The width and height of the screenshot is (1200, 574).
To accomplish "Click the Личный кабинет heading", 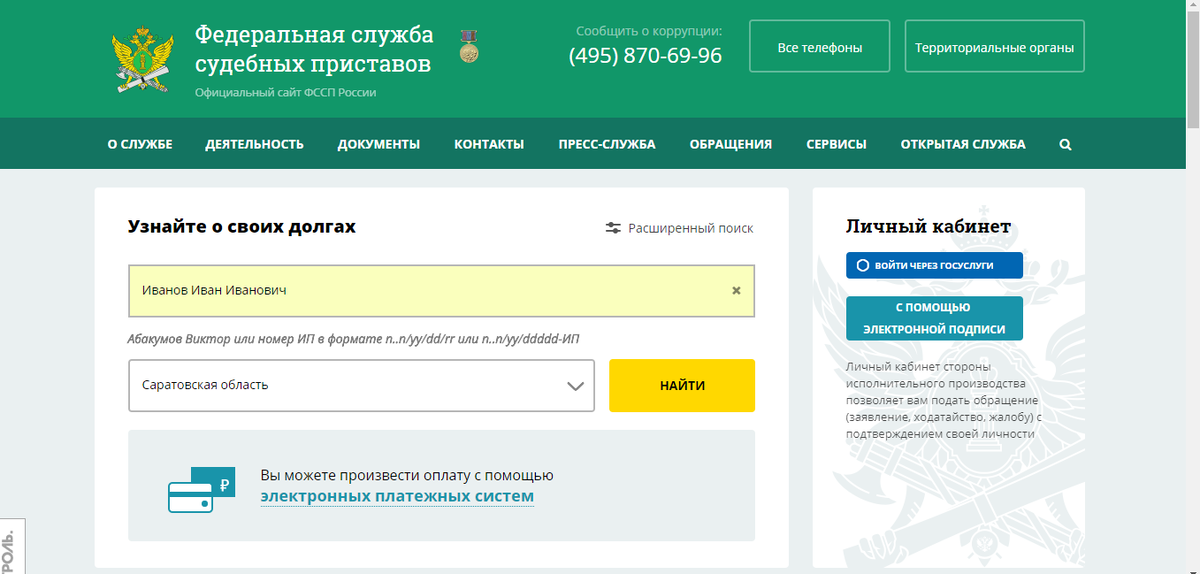I will [928, 226].
